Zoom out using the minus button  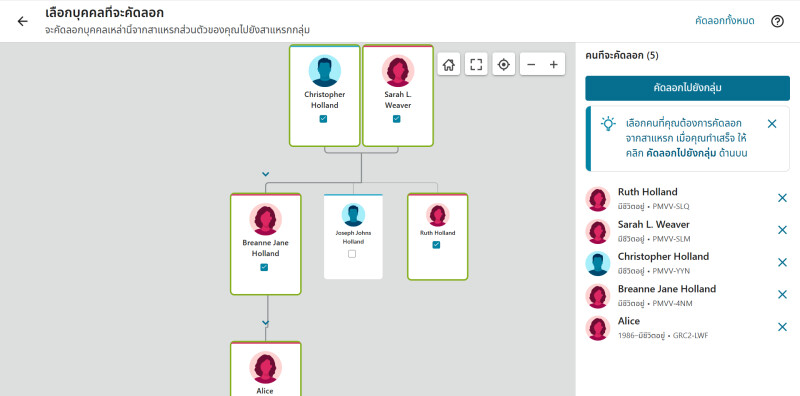coord(531,64)
